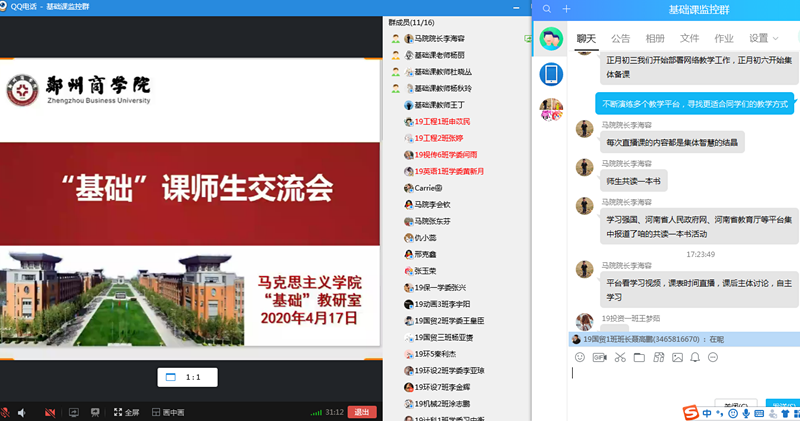Select member 19国贸三班杨亚赛
Viewport: 800px width, 421px height.
click(x=444, y=337)
